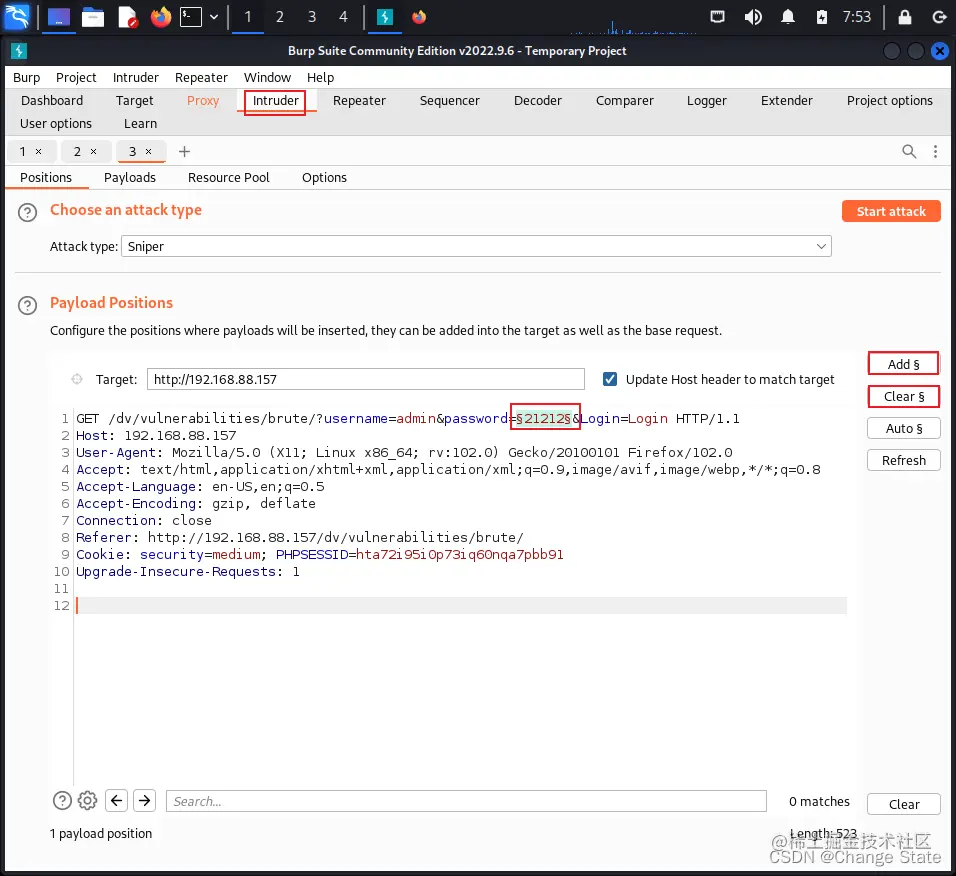956x876 pixels.
Task: Switch to workspace 4
Action: pyautogui.click(x=343, y=17)
